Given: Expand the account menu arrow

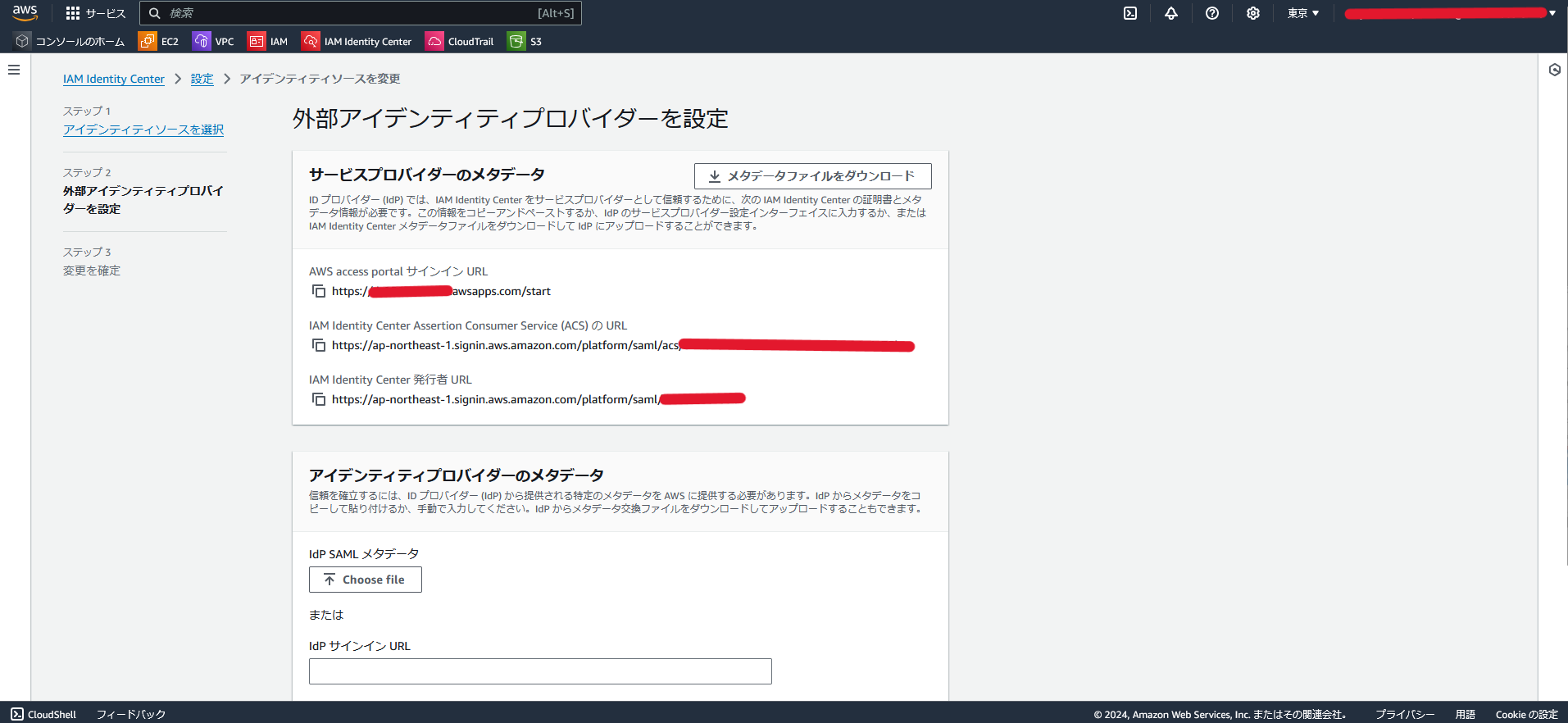Looking at the screenshot, I should 1552,13.
